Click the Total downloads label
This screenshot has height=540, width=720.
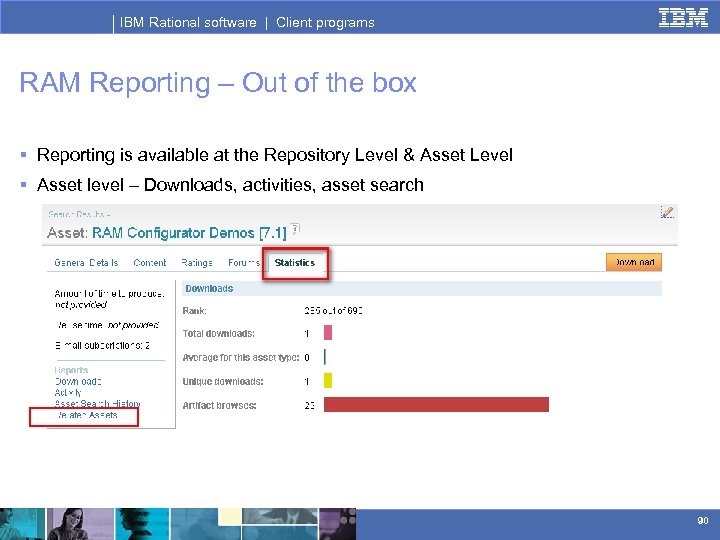click(219, 333)
